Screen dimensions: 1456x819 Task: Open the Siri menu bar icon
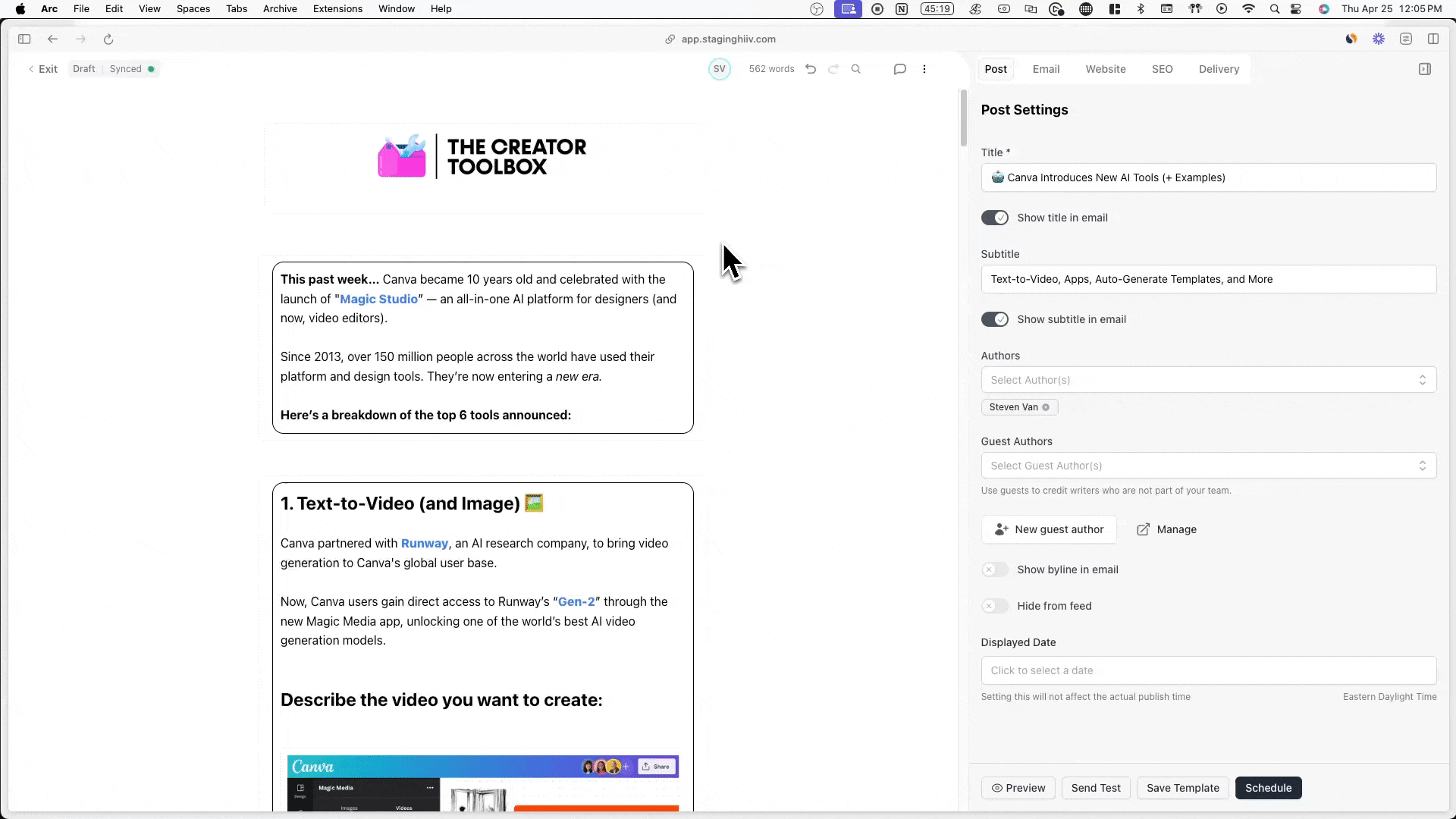point(1324,9)
